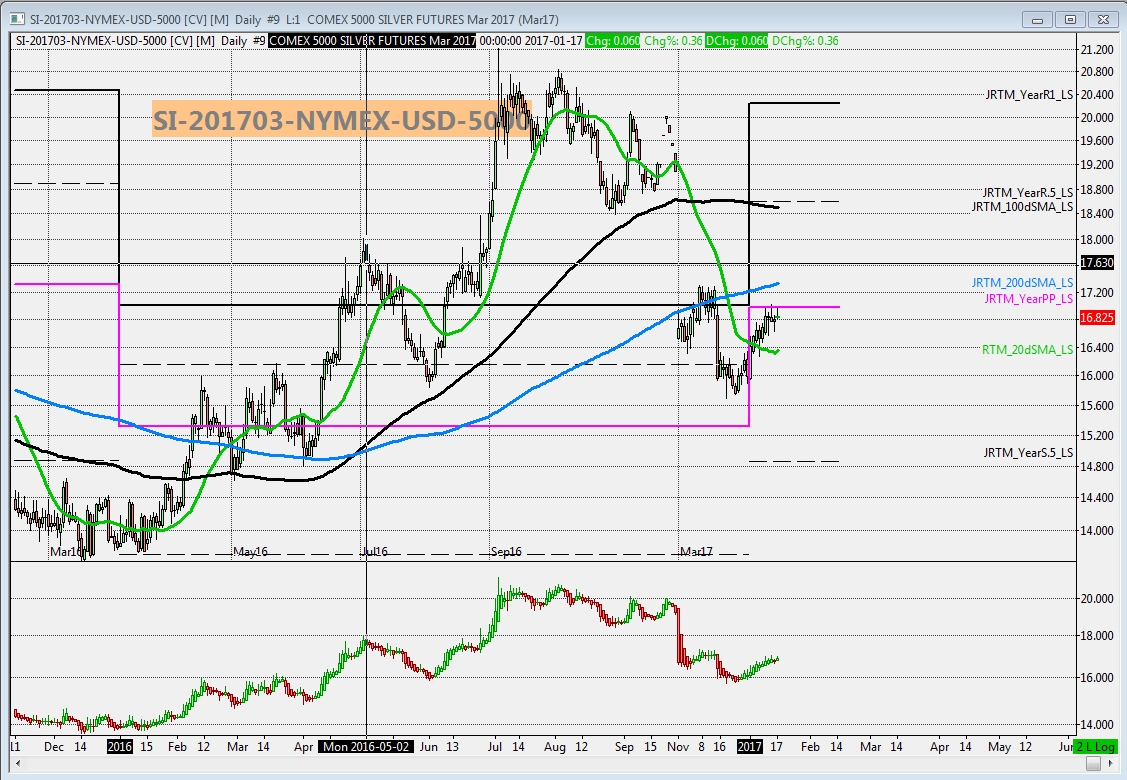Click 'Jul 14' on the date axis
This screenshot has width=1127, height=780.
pos(505,746)
